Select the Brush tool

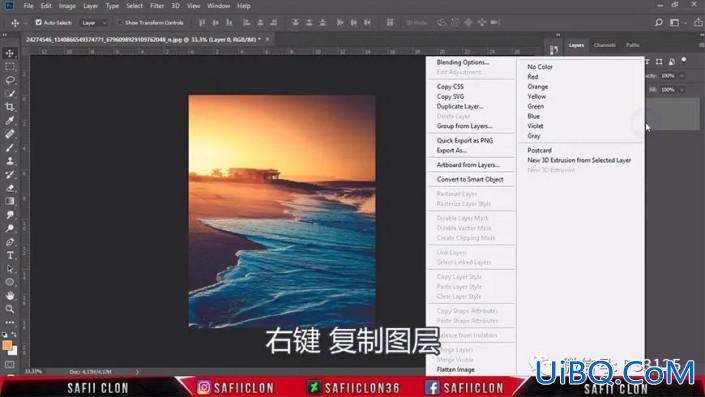(x=9, y=147)
